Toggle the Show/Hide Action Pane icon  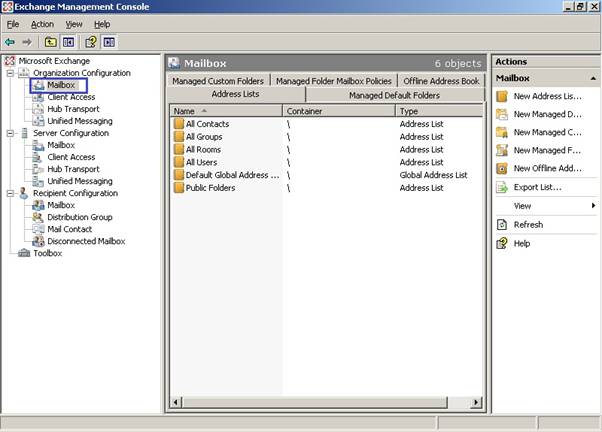(109, 42)
